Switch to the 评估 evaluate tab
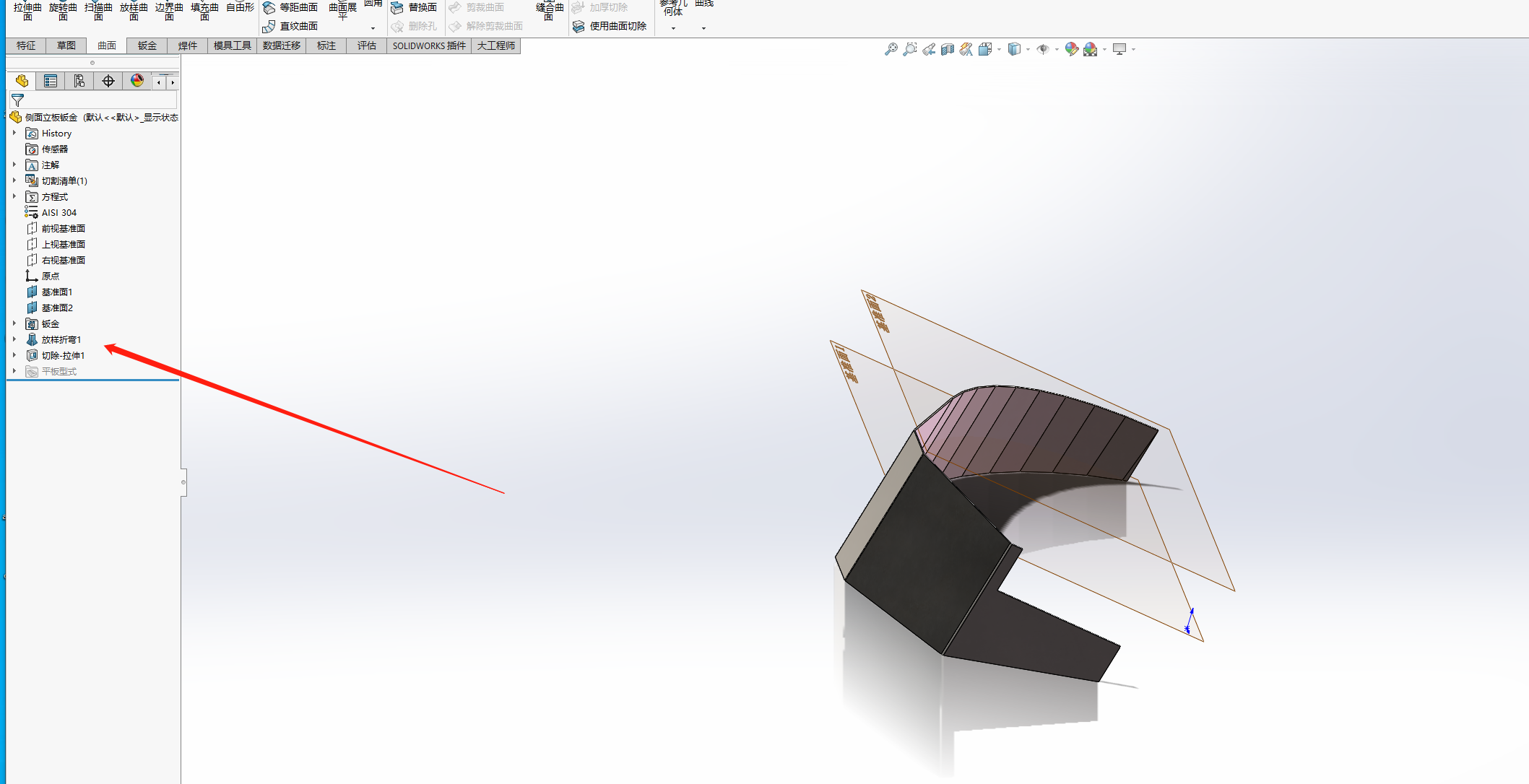 pyautogui.click(x=367, y=45)
